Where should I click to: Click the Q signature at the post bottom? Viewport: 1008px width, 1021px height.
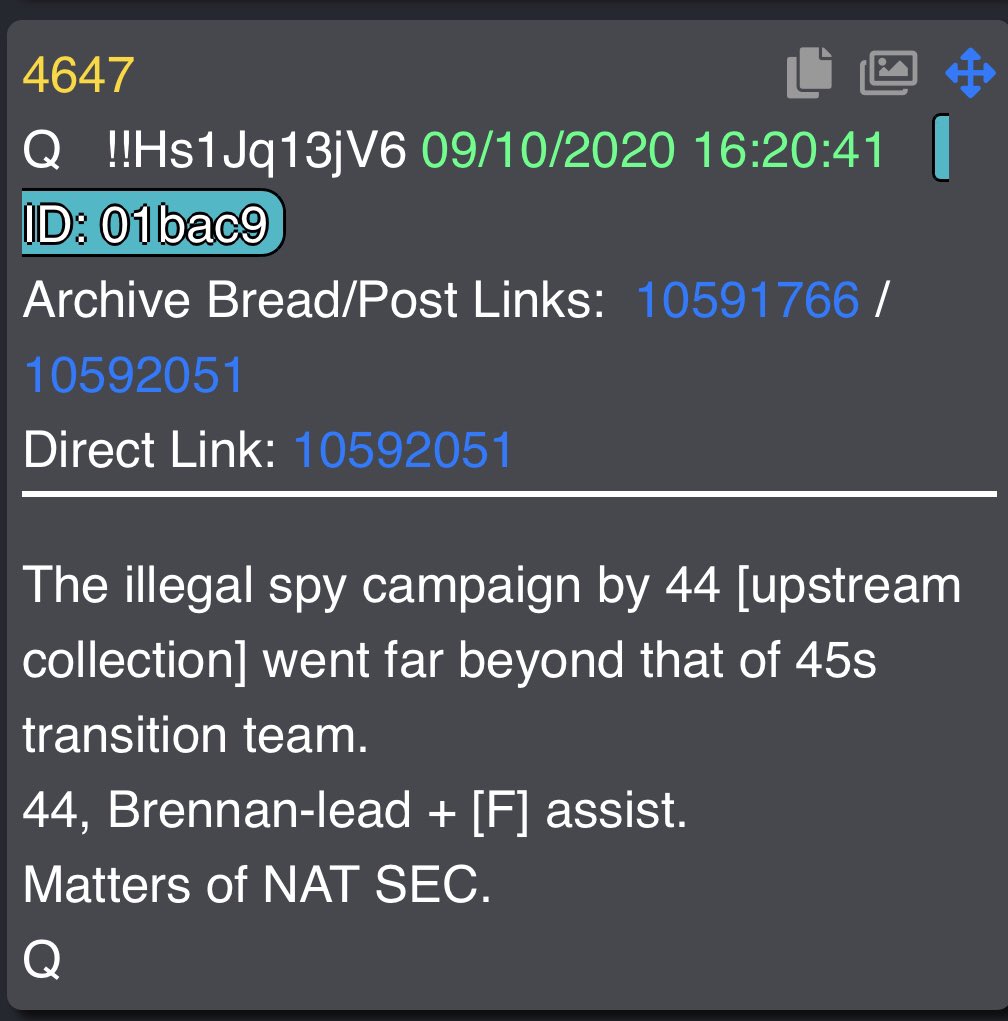coord(42,960)
